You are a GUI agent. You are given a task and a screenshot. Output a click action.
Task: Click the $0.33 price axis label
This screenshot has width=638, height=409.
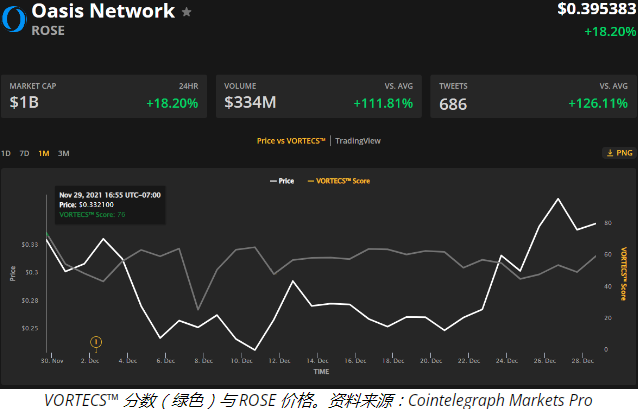30,245
